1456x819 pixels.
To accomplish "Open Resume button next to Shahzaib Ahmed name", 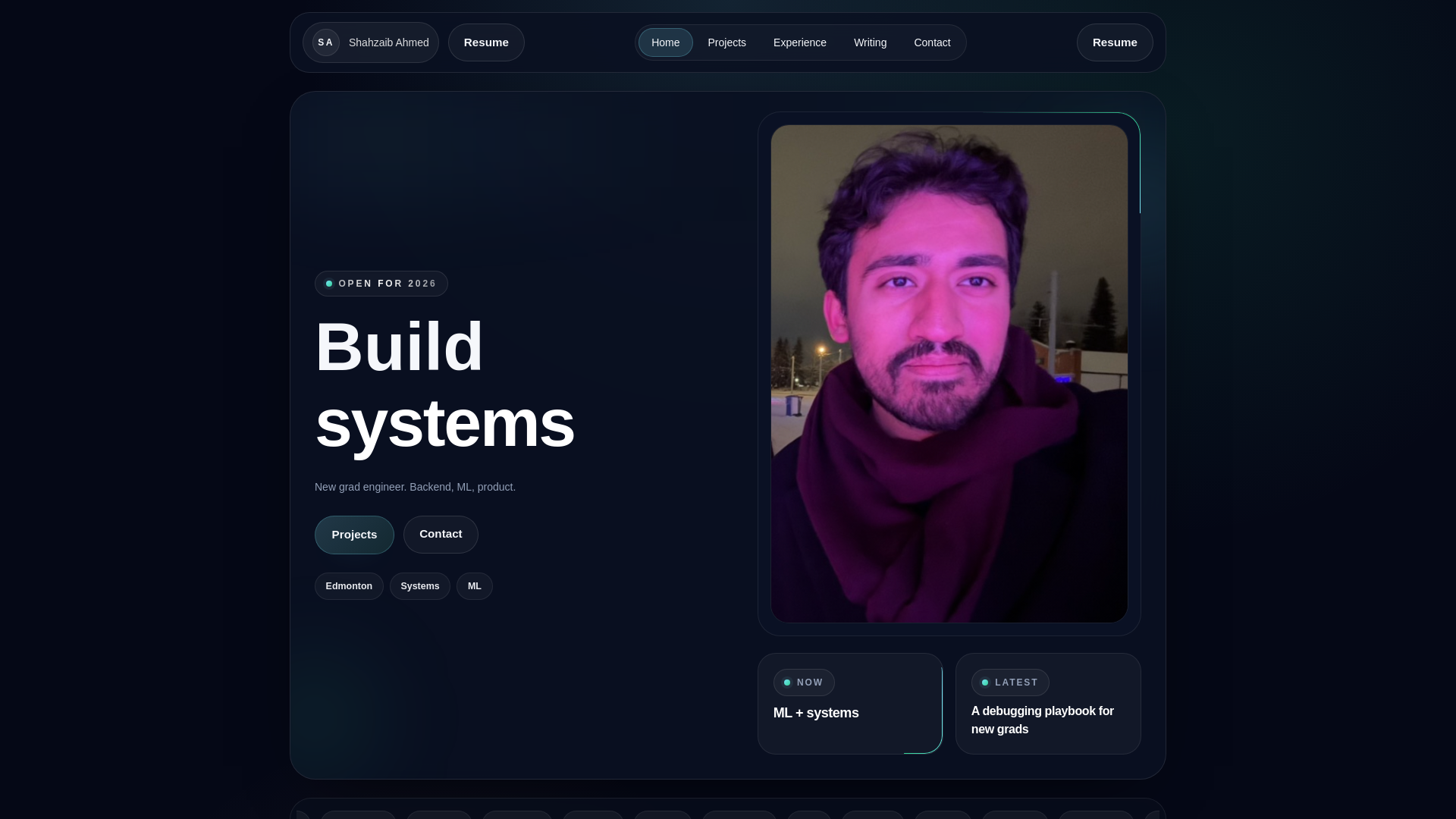I will pyautogui.click(x=486, y=42).
